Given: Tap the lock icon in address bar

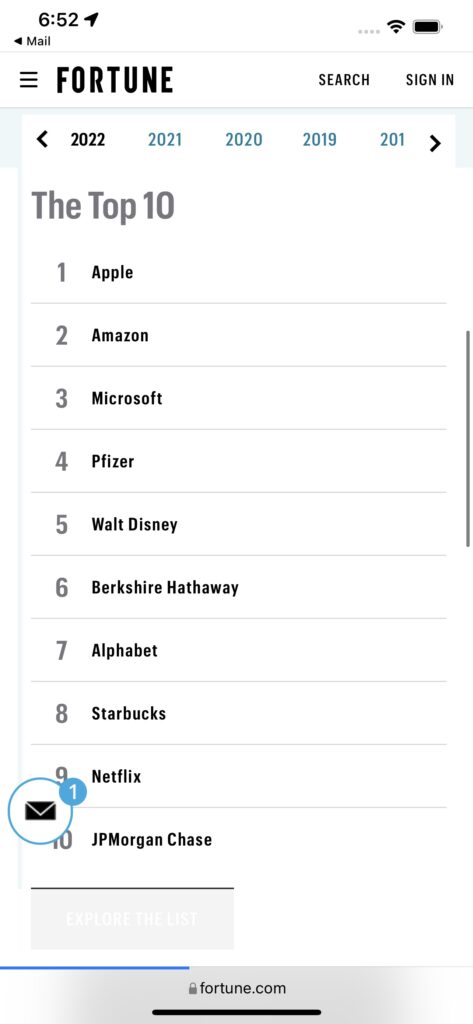Looking at the screenshot, I should [192, 989].
